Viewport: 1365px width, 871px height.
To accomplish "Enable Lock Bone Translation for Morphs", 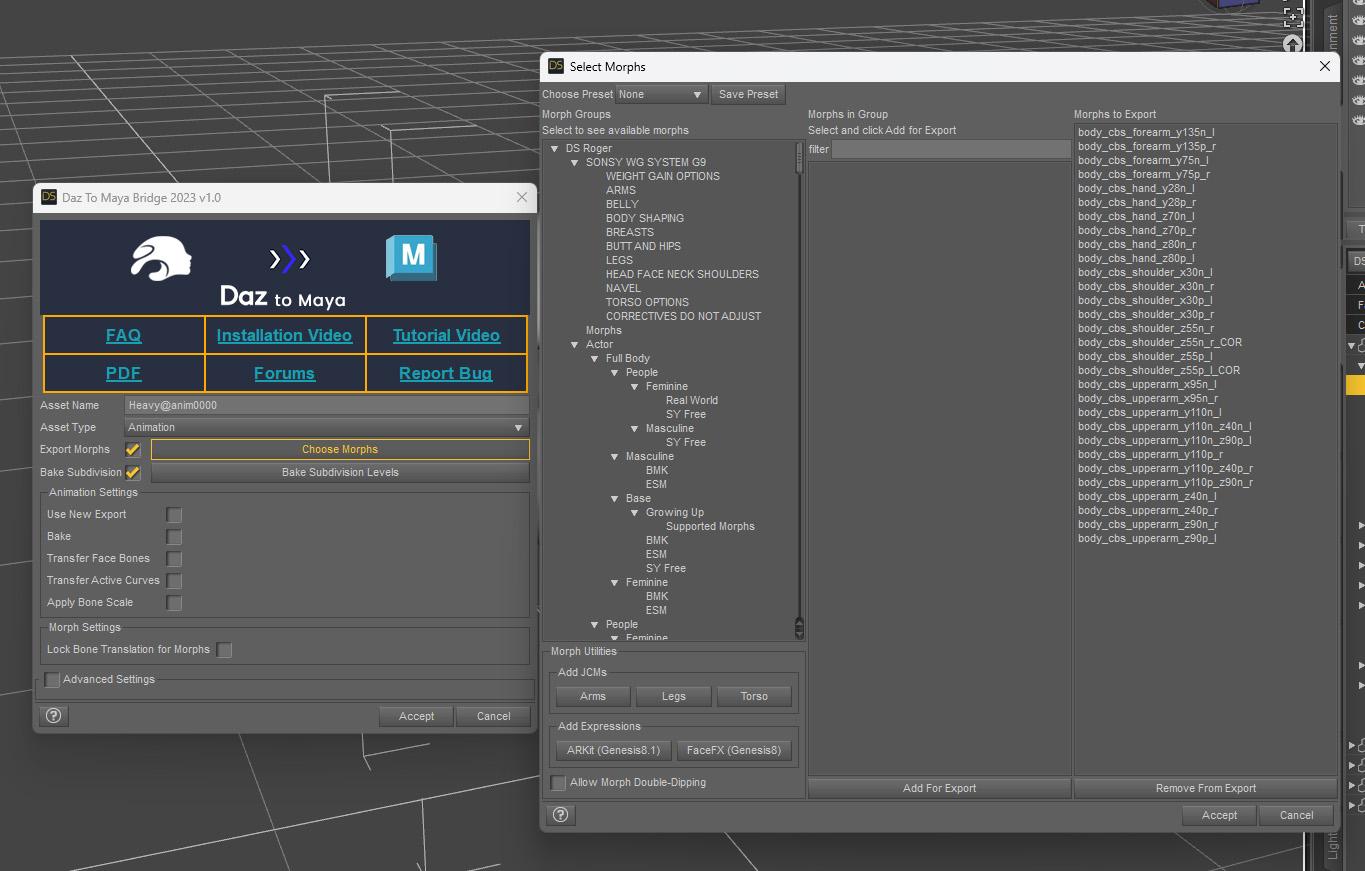I will pyautogui.click(x=224, y=650).
